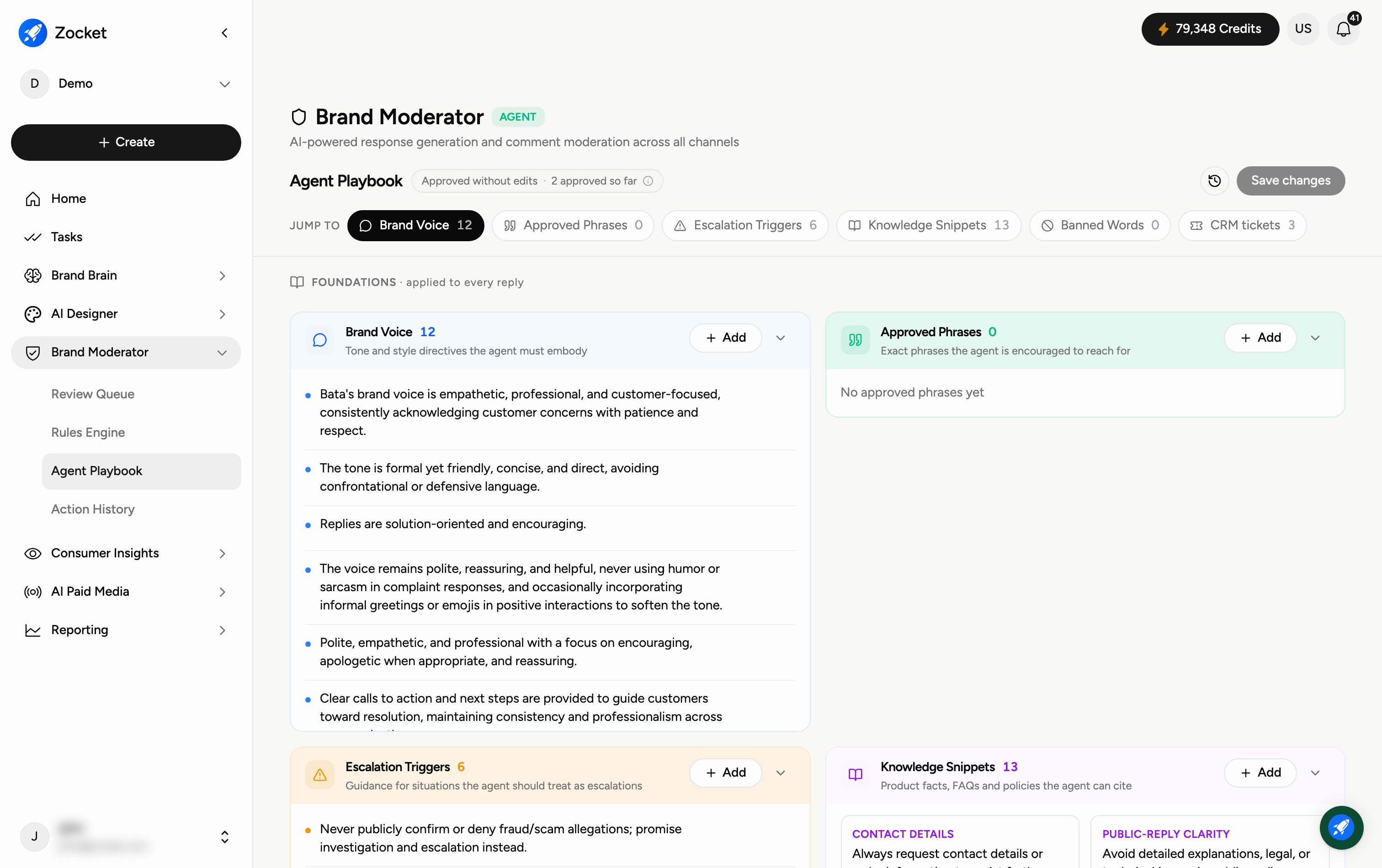Open the user account switcher arrows
Screen dimensions: 1382x868
coord(224,837)
